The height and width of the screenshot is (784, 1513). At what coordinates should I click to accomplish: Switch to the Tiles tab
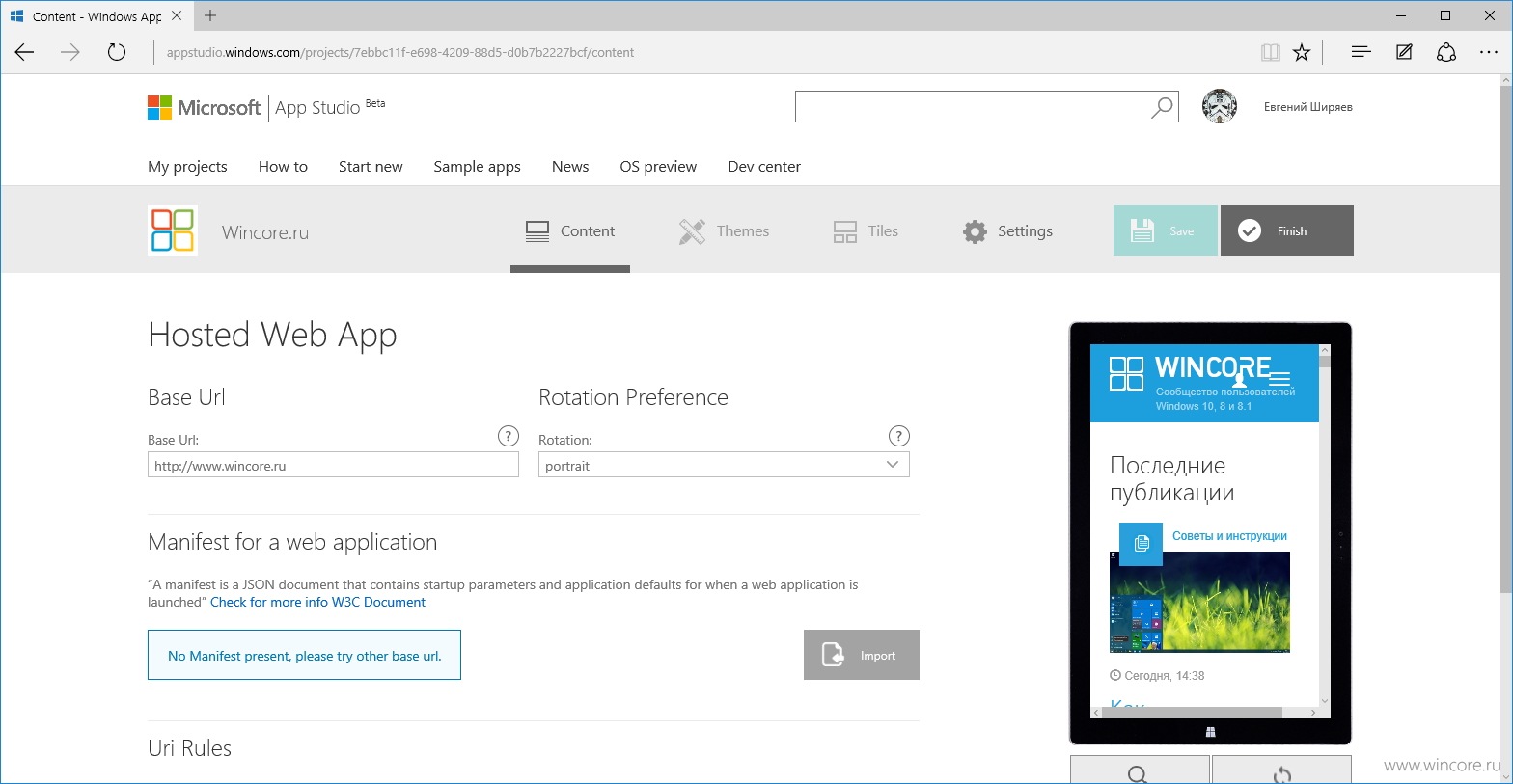(x=866, y=230)
